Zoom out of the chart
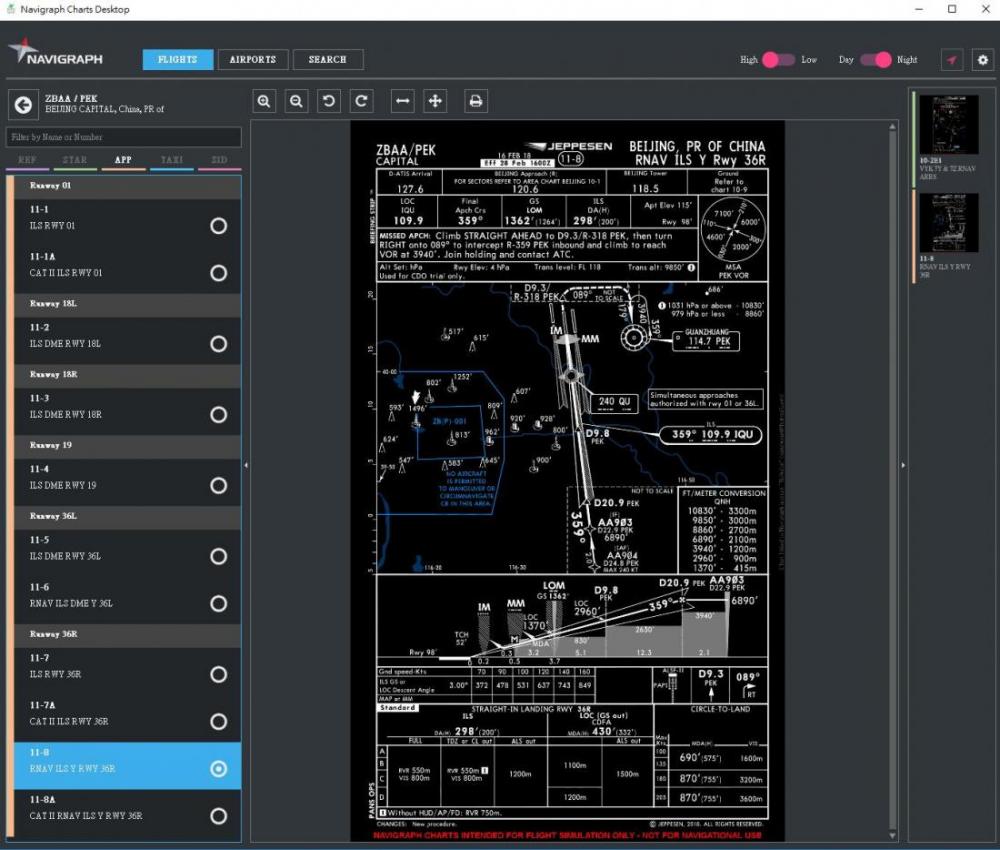The height and width of the screenshot is (850, 1000). [x=296, y=101]
